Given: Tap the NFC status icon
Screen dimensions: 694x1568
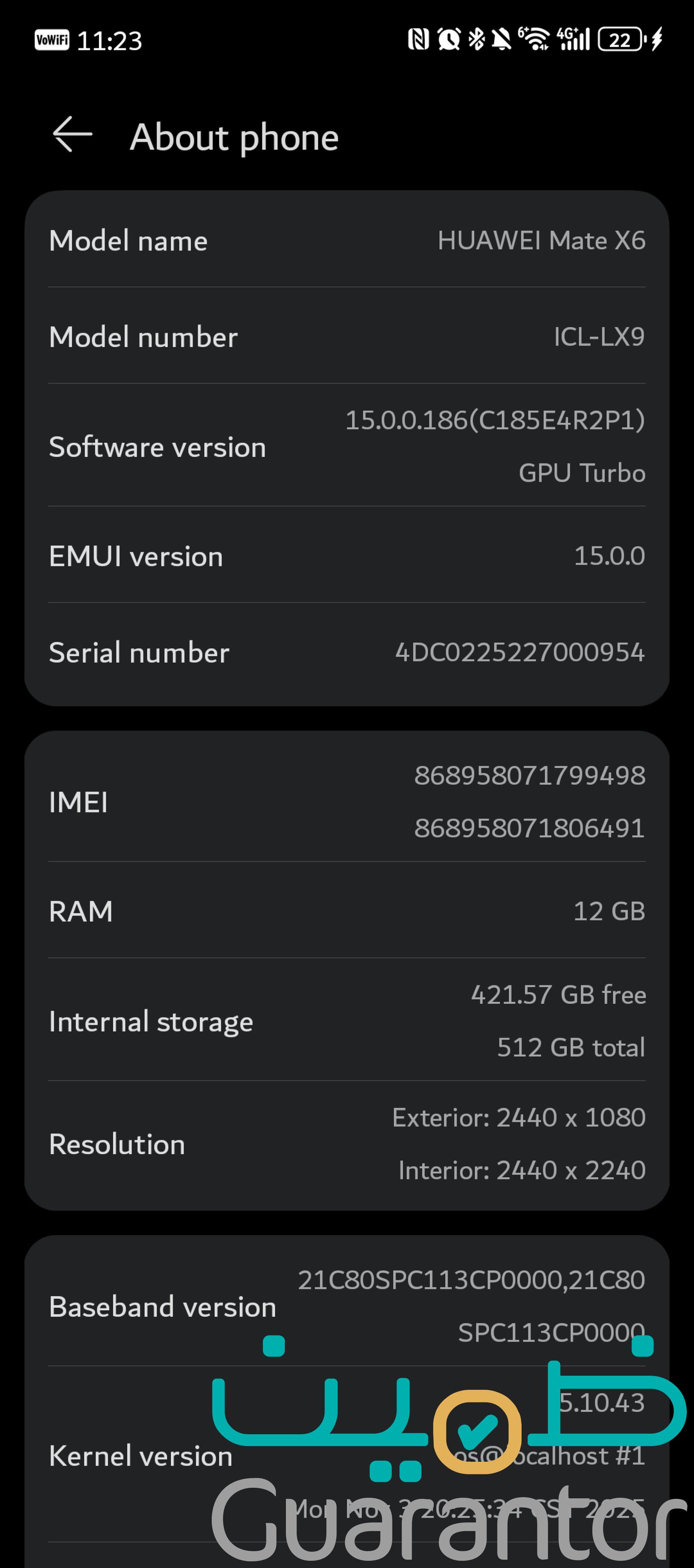Looking at the screenshot, I should pos(418,40).
